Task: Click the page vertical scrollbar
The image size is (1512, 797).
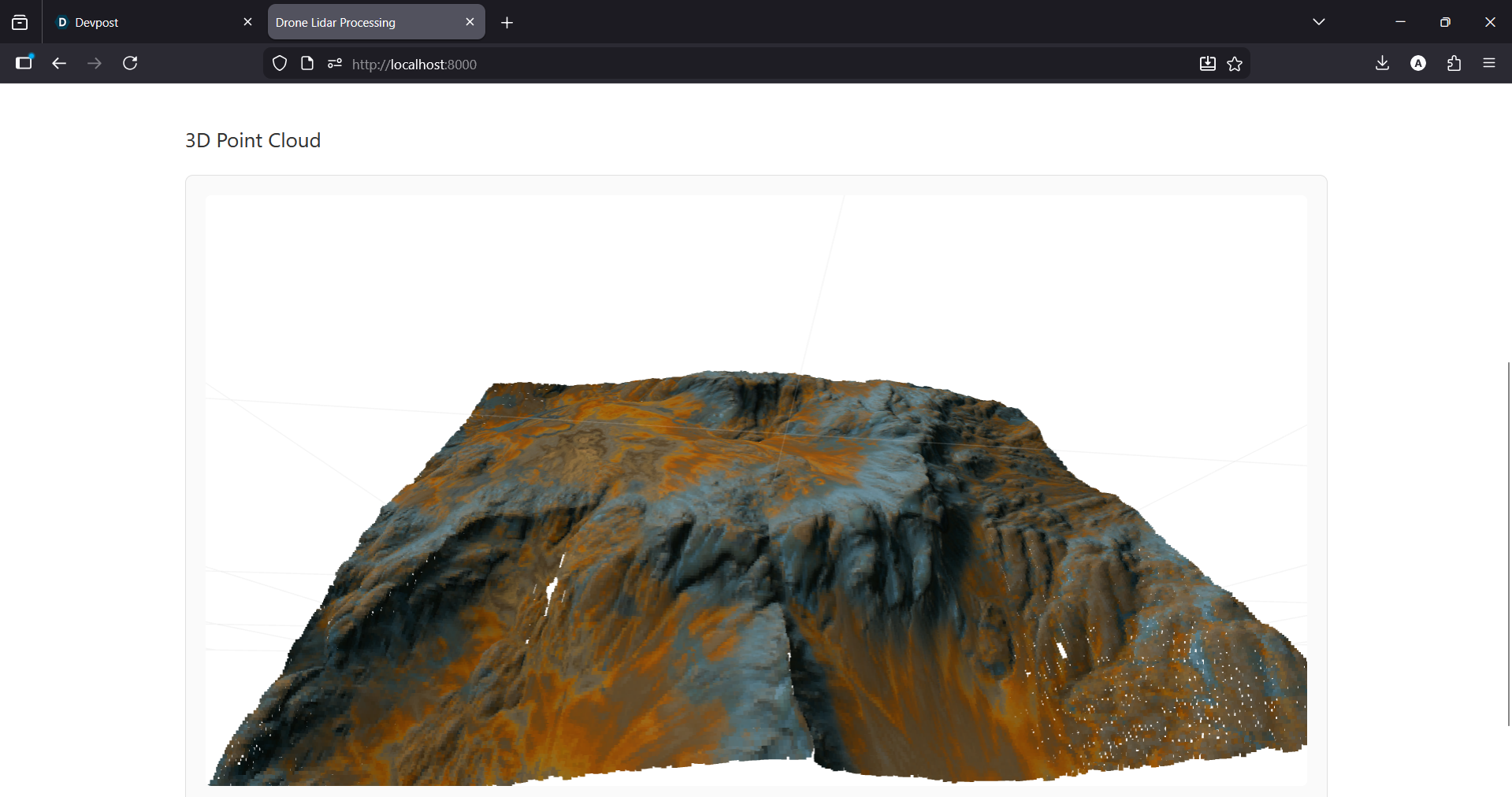Action: (1508, 543)
